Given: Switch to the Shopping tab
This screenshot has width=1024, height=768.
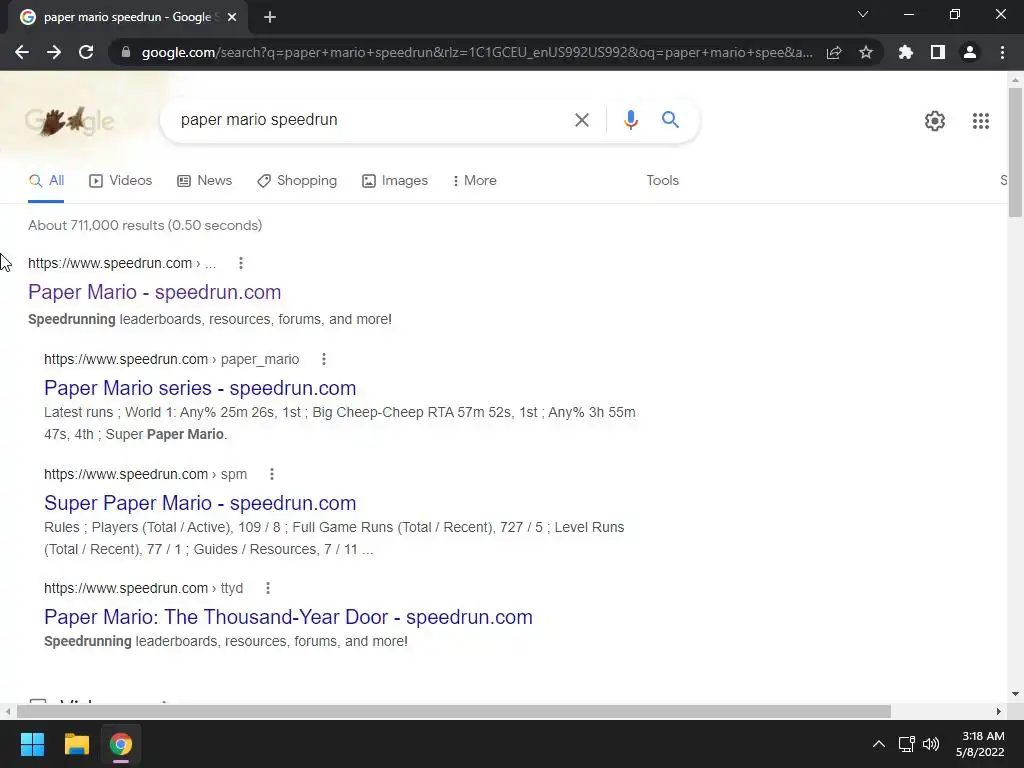Looking at the screenshot, I should [x=297, y=181].
